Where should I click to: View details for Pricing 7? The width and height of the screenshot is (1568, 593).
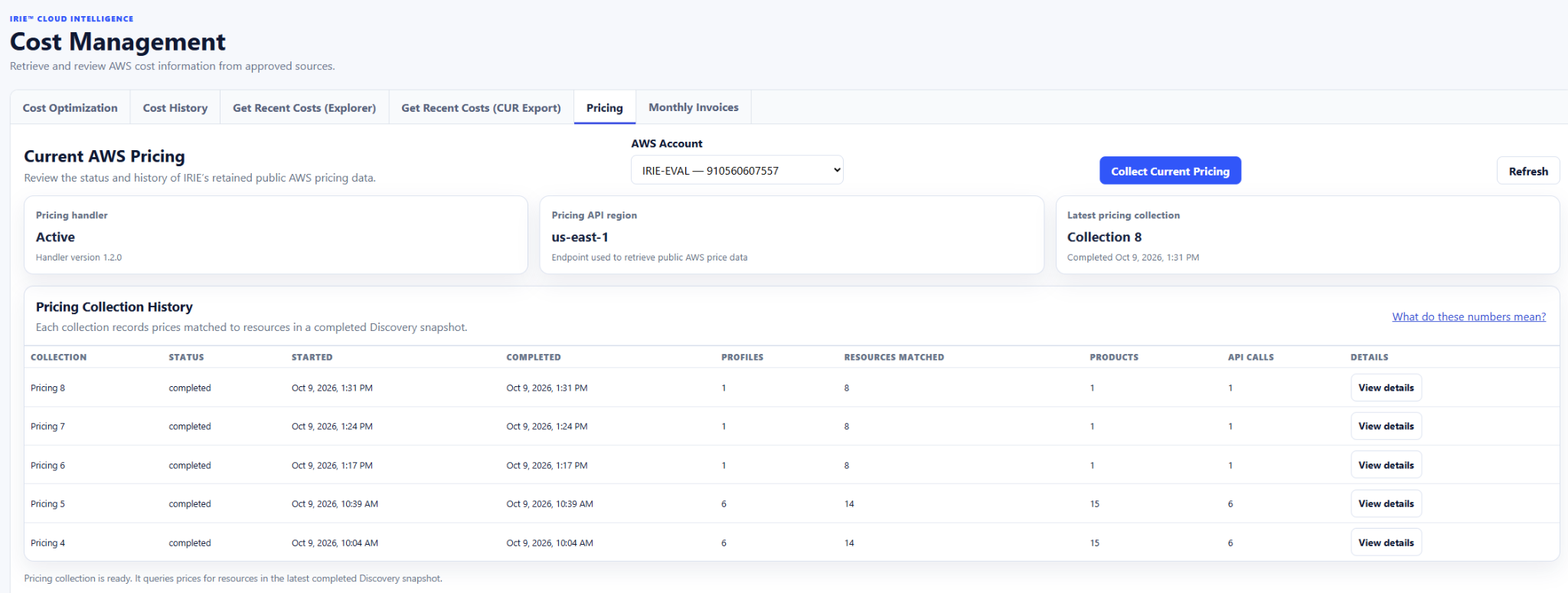tap(1386, 426)
